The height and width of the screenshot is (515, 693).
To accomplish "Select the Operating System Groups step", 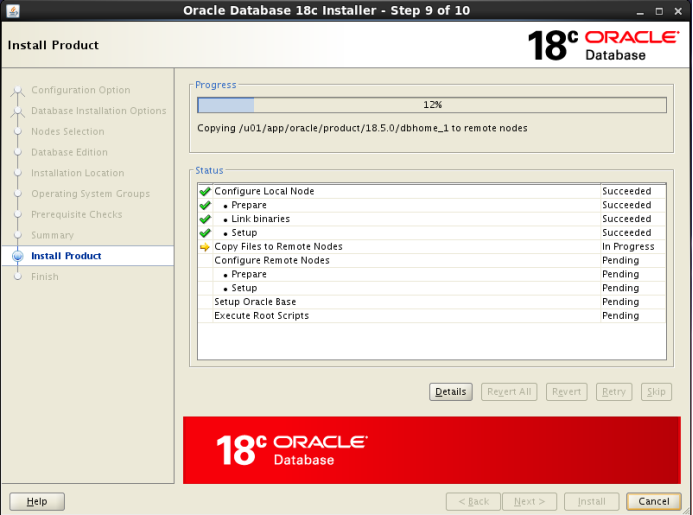I will [x=91, y=194].
